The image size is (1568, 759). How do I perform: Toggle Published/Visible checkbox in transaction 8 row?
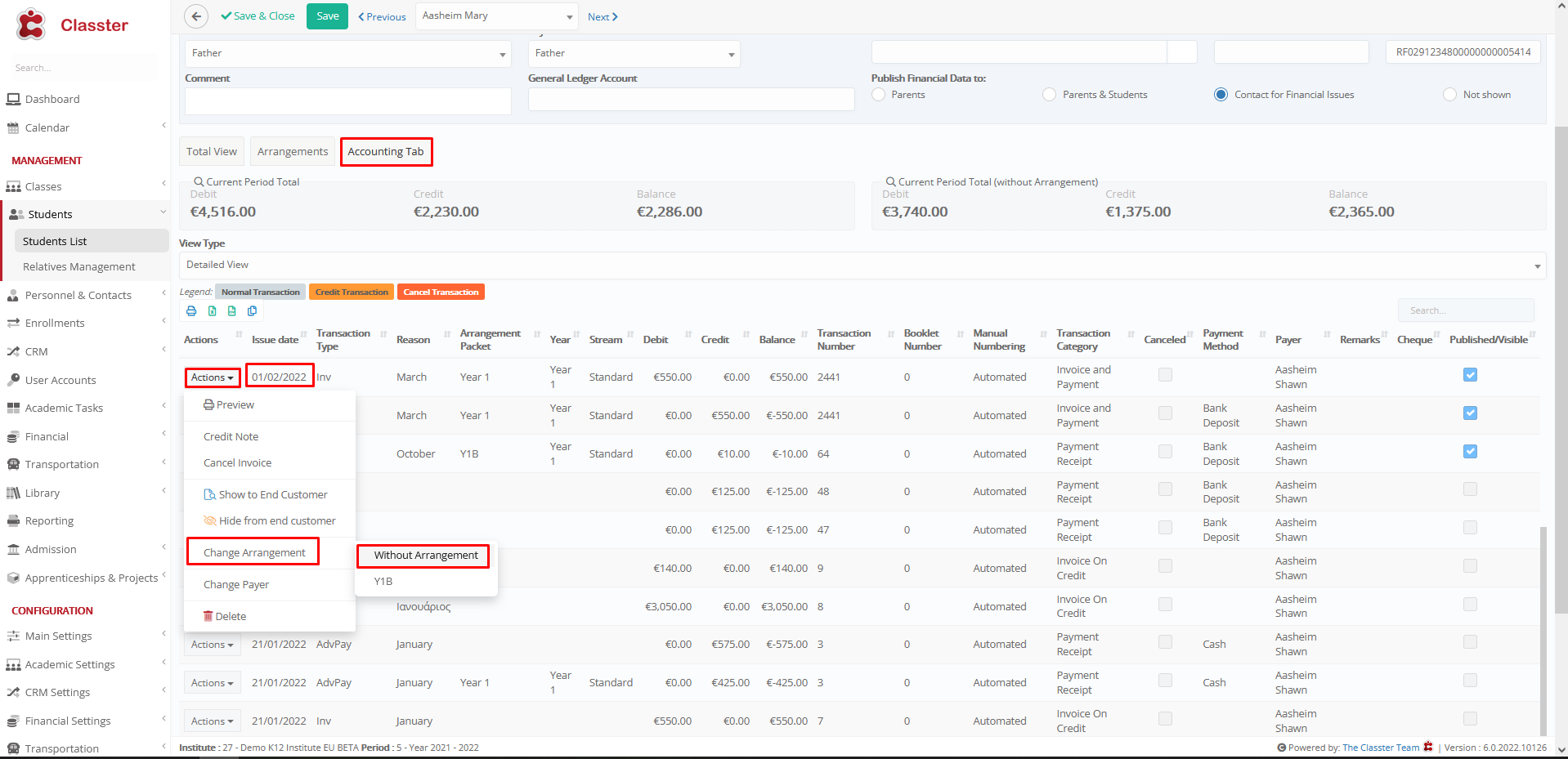coord(1471,604)
